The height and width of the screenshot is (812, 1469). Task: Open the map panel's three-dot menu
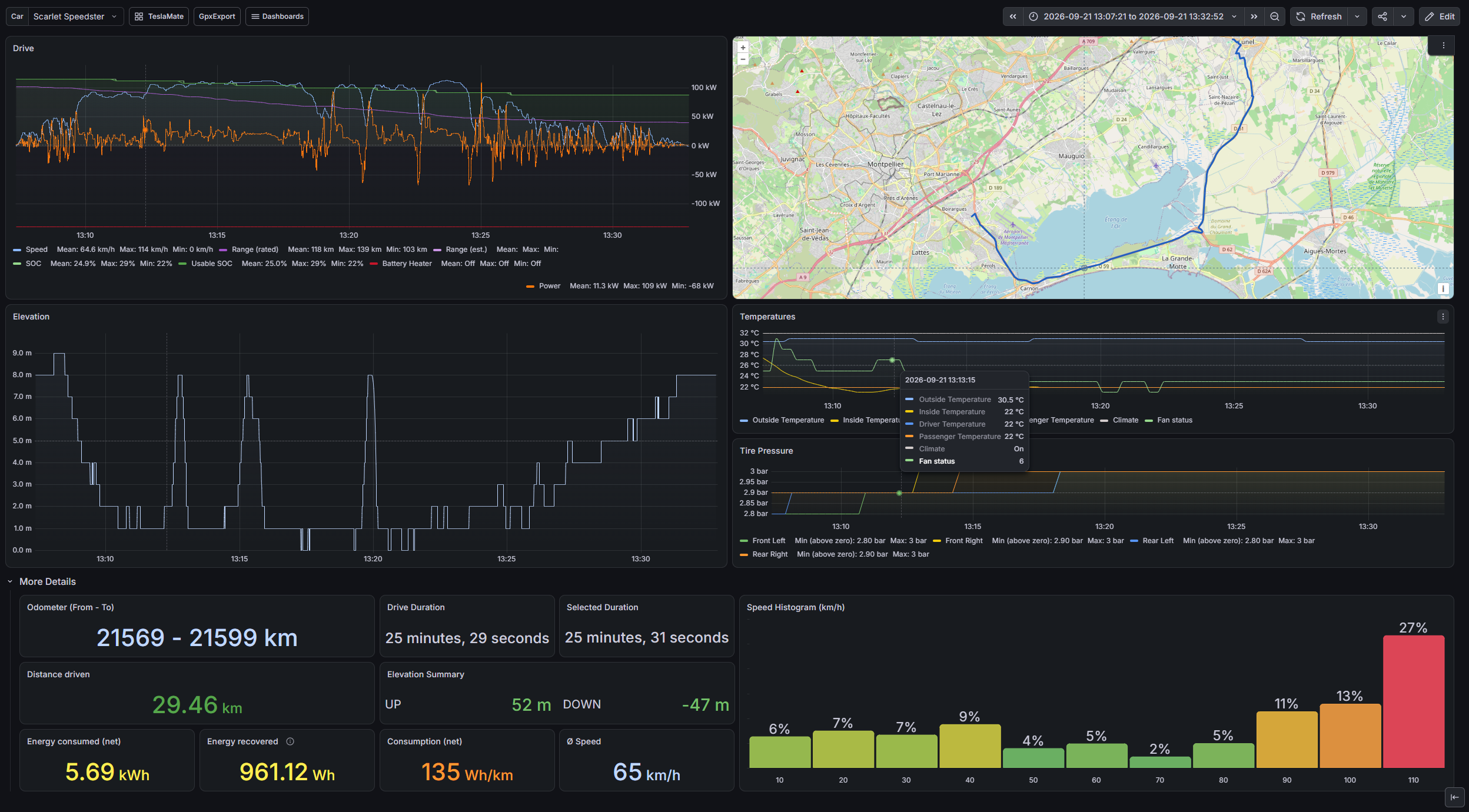(x=1443, y=45)
